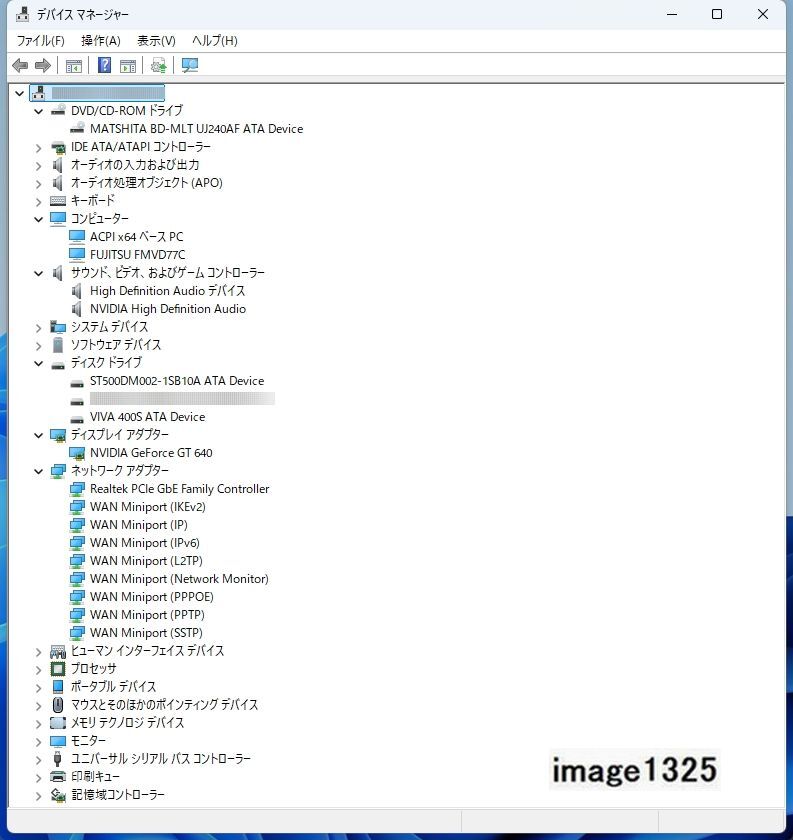Expand the モニター category
Image resolution: width=793 pixels, height=840 pixels.
[39, 741]
